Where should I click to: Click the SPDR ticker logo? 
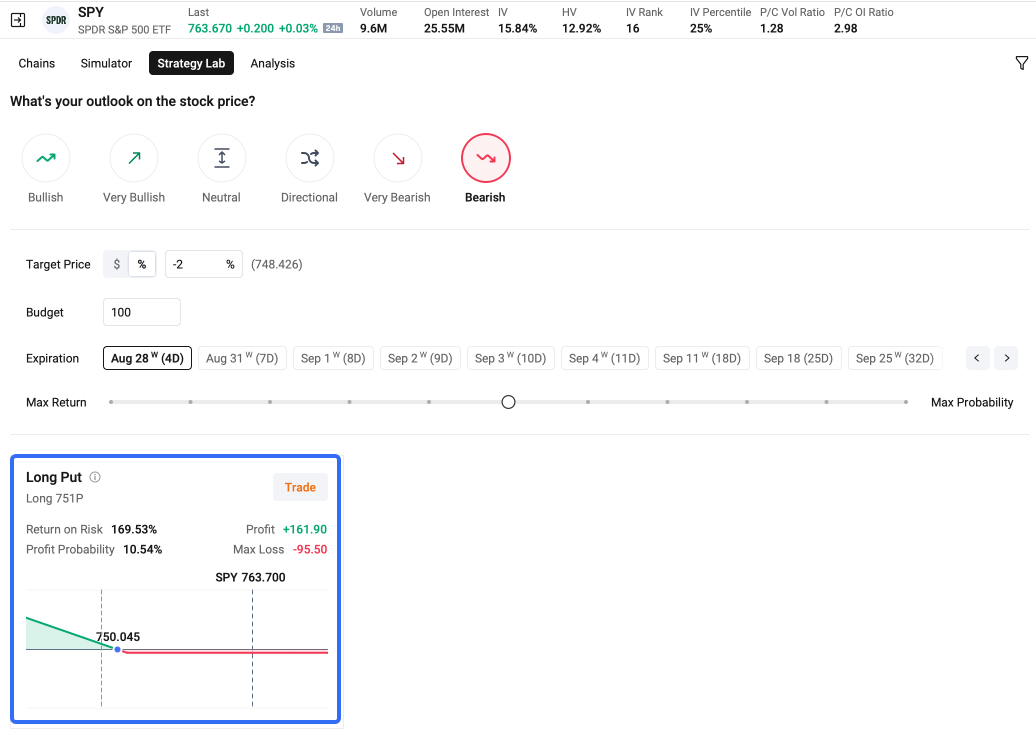point(56,20)
